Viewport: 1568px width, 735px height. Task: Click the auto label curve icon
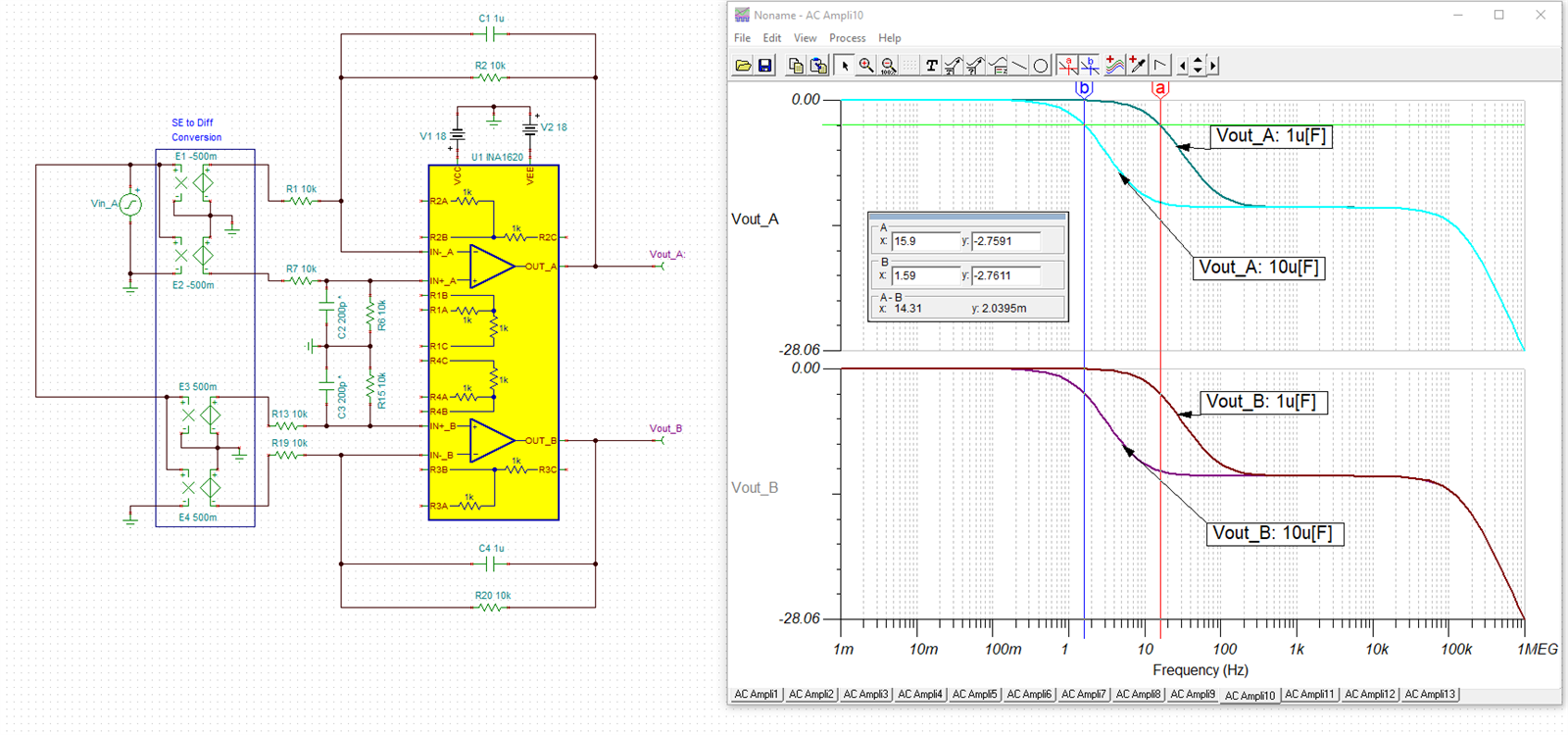(x=954, y=66)
